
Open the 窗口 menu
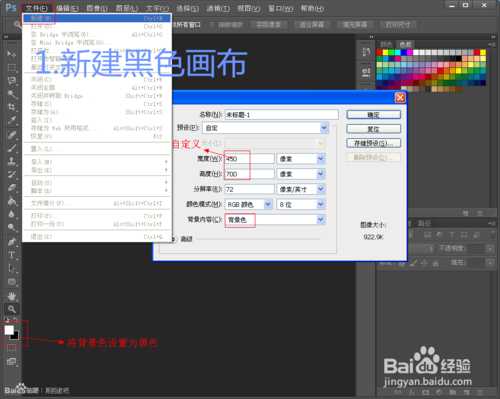(x=281, y=8)
